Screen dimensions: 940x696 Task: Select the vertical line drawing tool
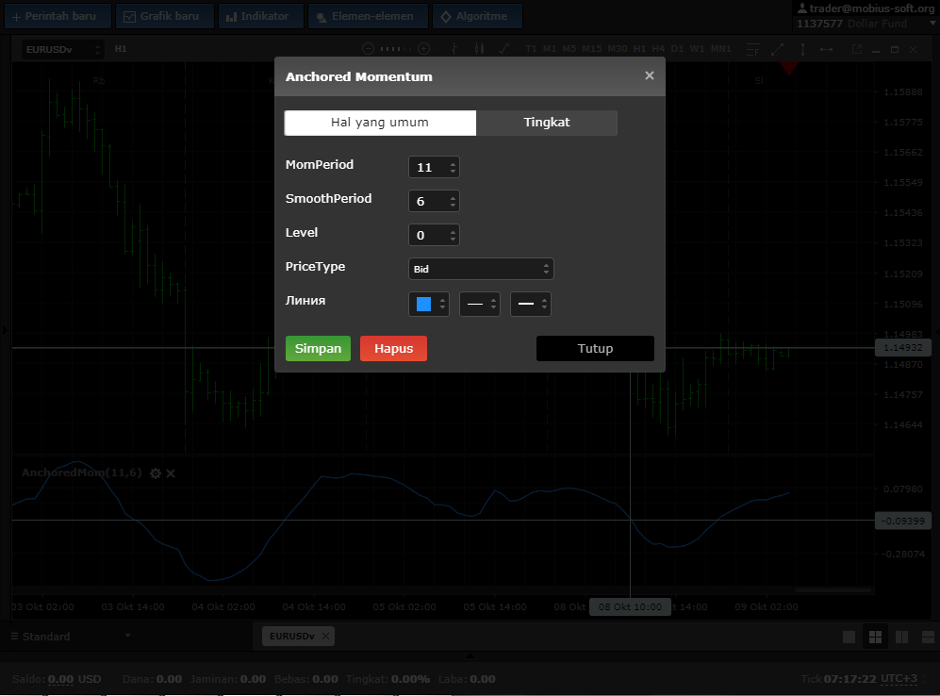803,50
